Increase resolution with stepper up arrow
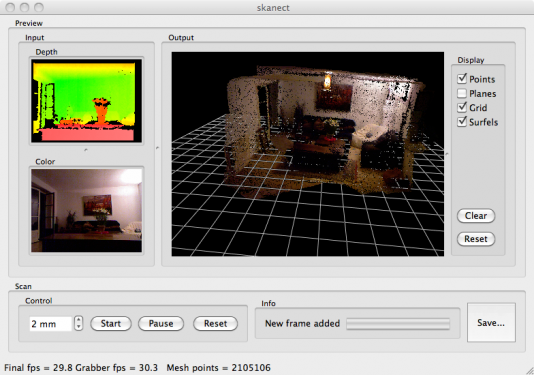This screenshot has height=375, width=534. (x=79, y=320)
